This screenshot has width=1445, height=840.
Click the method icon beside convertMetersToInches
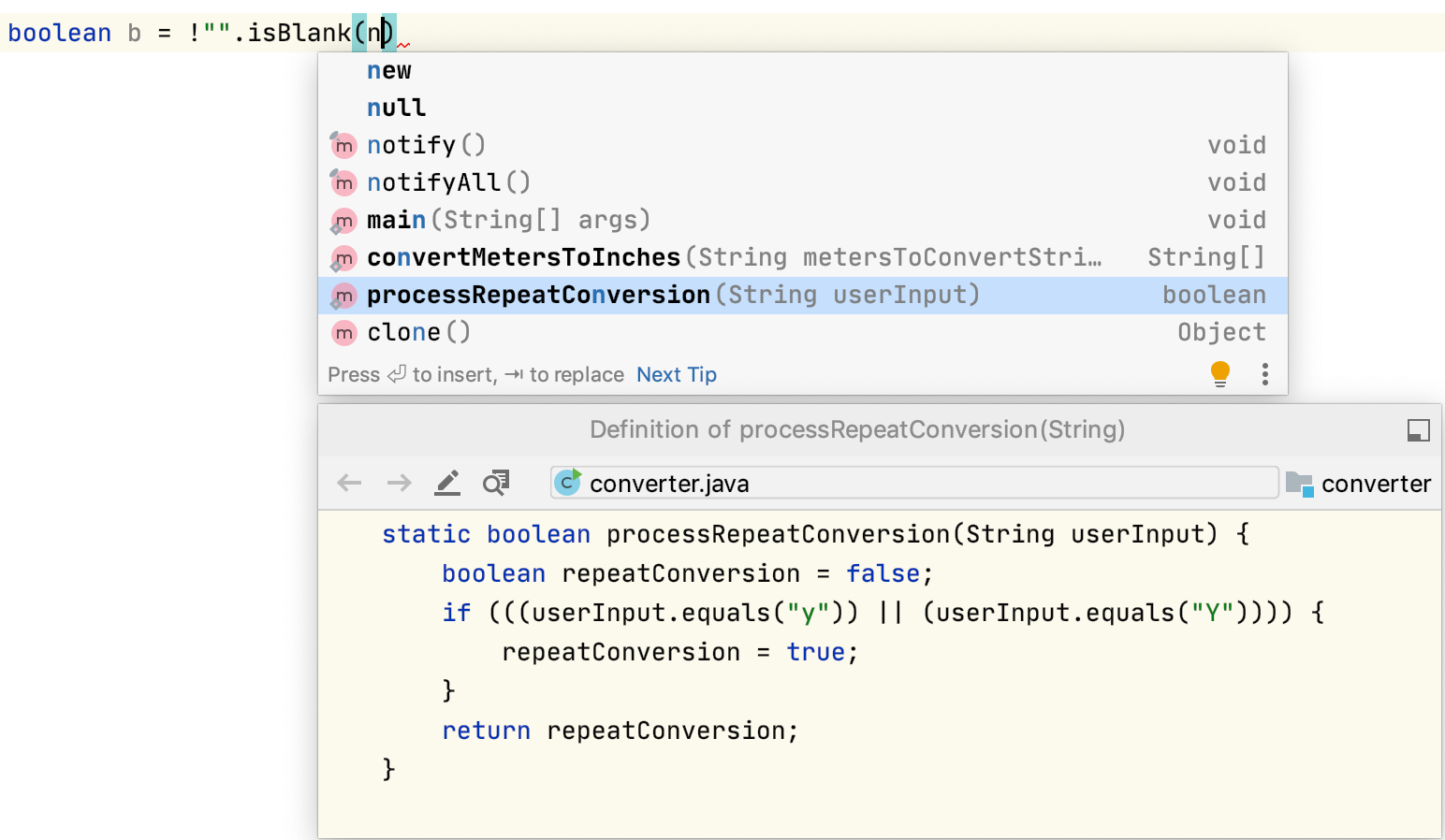[x=343, y=258]
